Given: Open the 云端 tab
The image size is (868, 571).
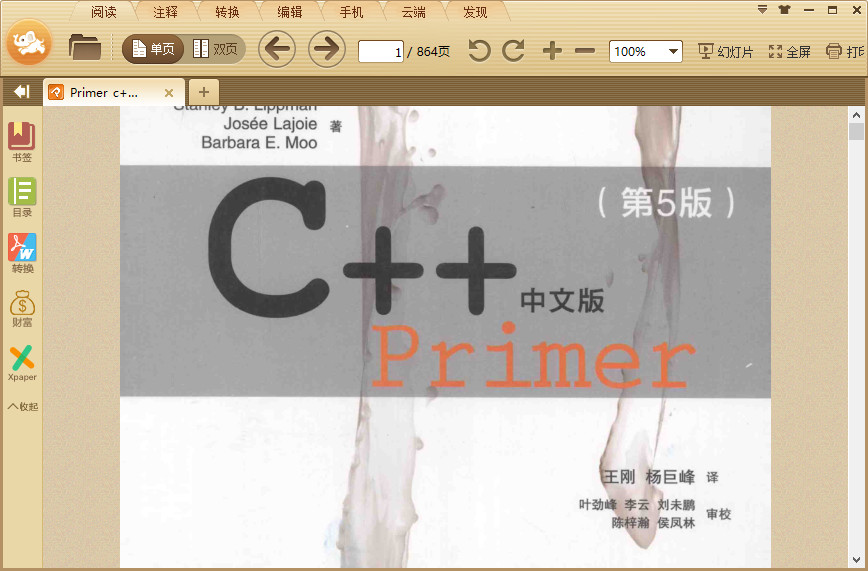Looking at the screenshot, I should (414, 12).
